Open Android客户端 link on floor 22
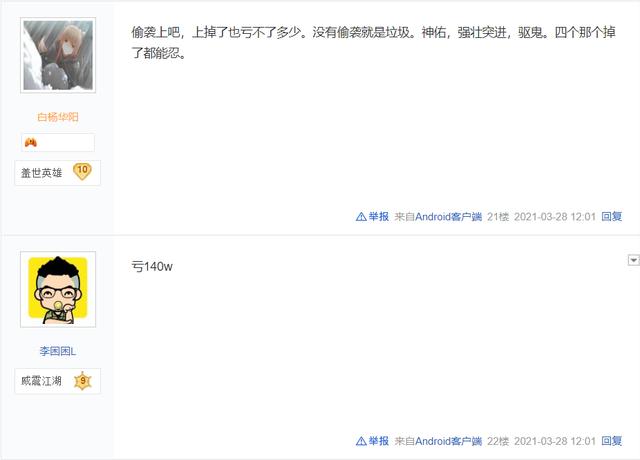Image resolution: width=640 pixels, height=460 pixels. point(449,441)
